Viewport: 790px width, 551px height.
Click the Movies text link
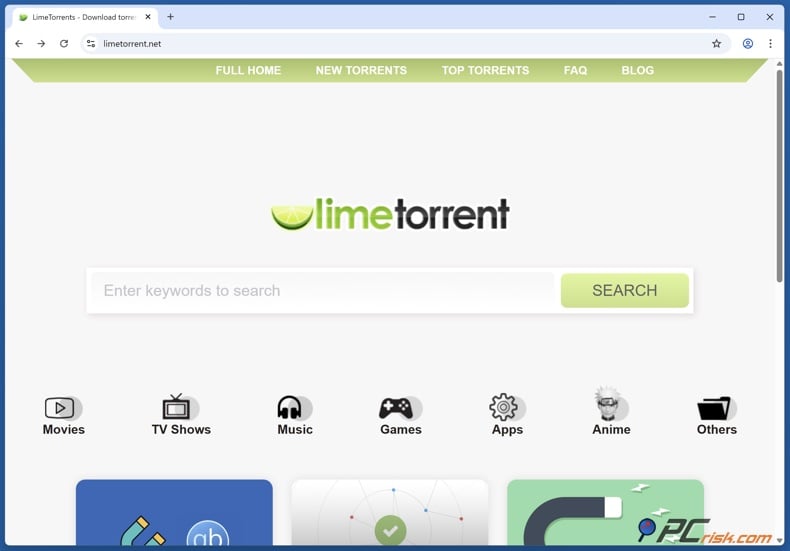63,430
